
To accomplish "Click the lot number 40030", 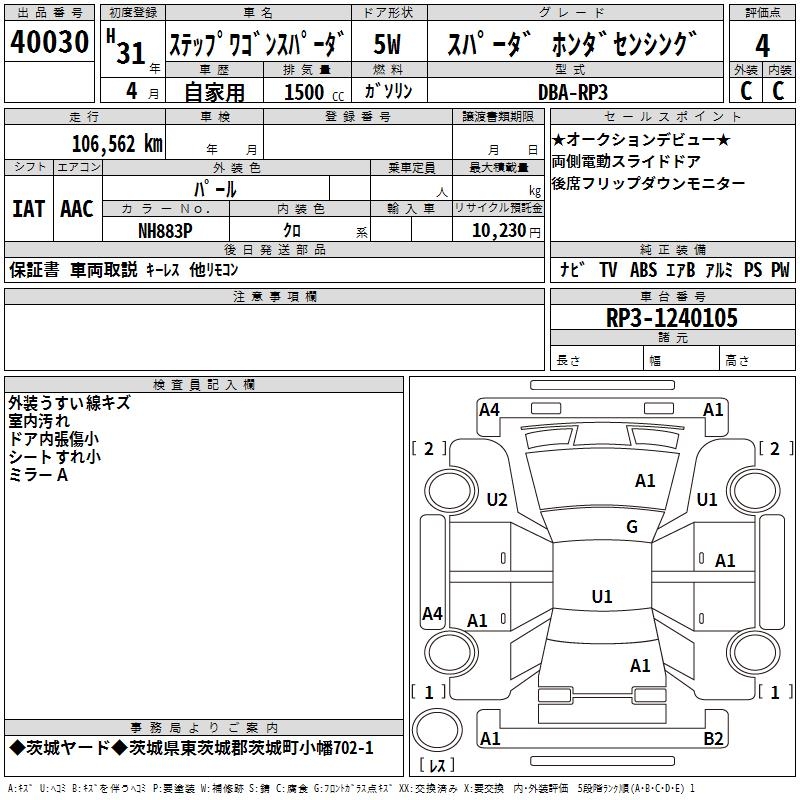I will (49, 41).
